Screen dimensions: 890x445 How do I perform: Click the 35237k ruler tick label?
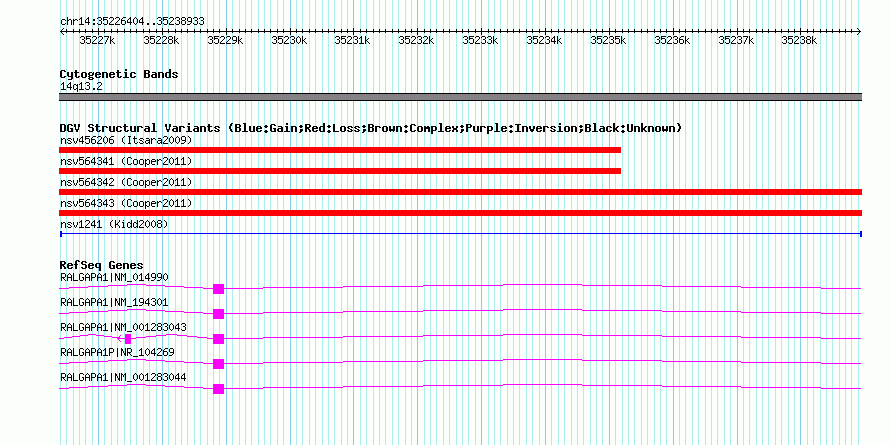point(737,40)
